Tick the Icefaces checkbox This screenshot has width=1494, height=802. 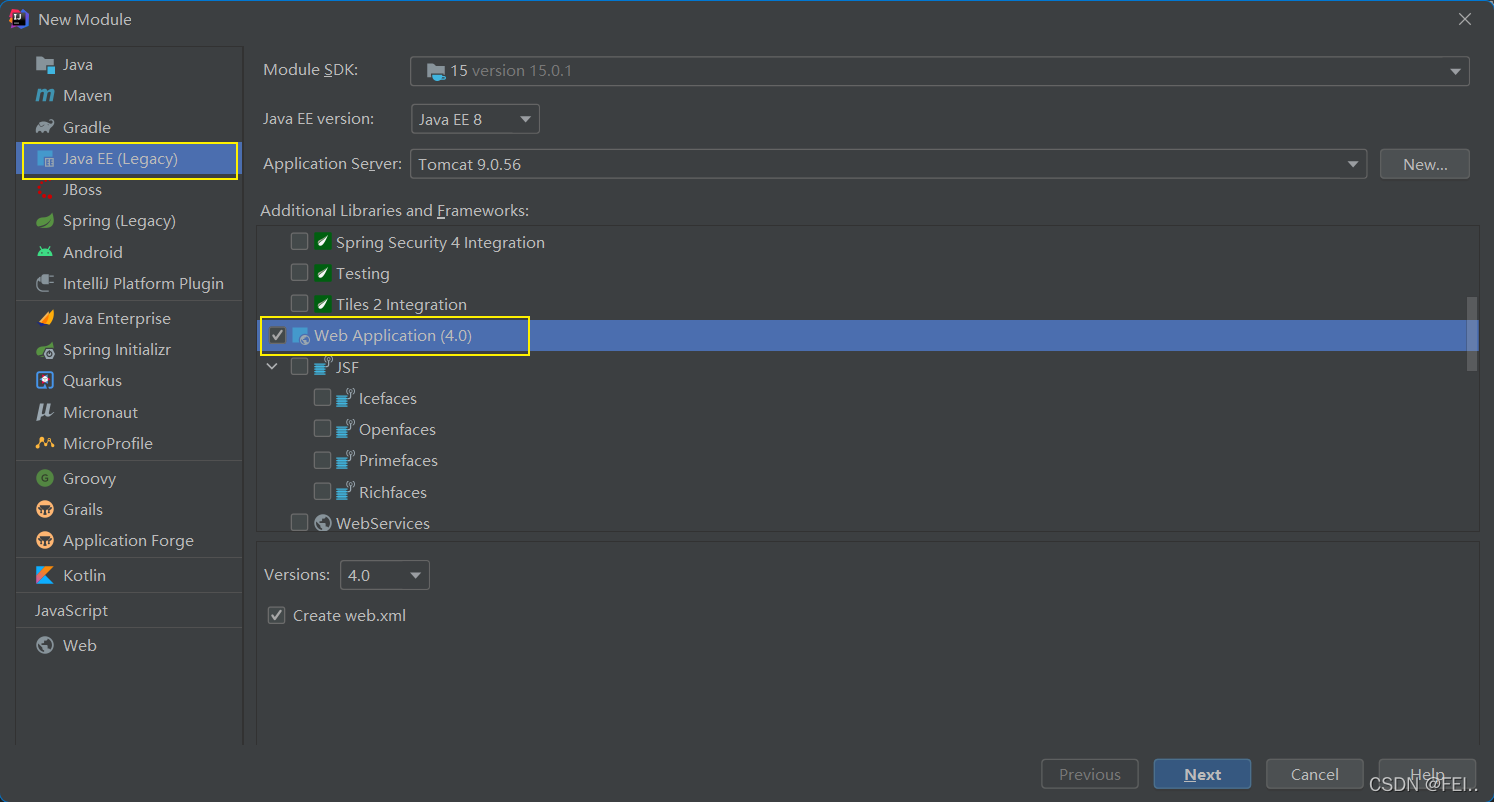pos(322,398)
